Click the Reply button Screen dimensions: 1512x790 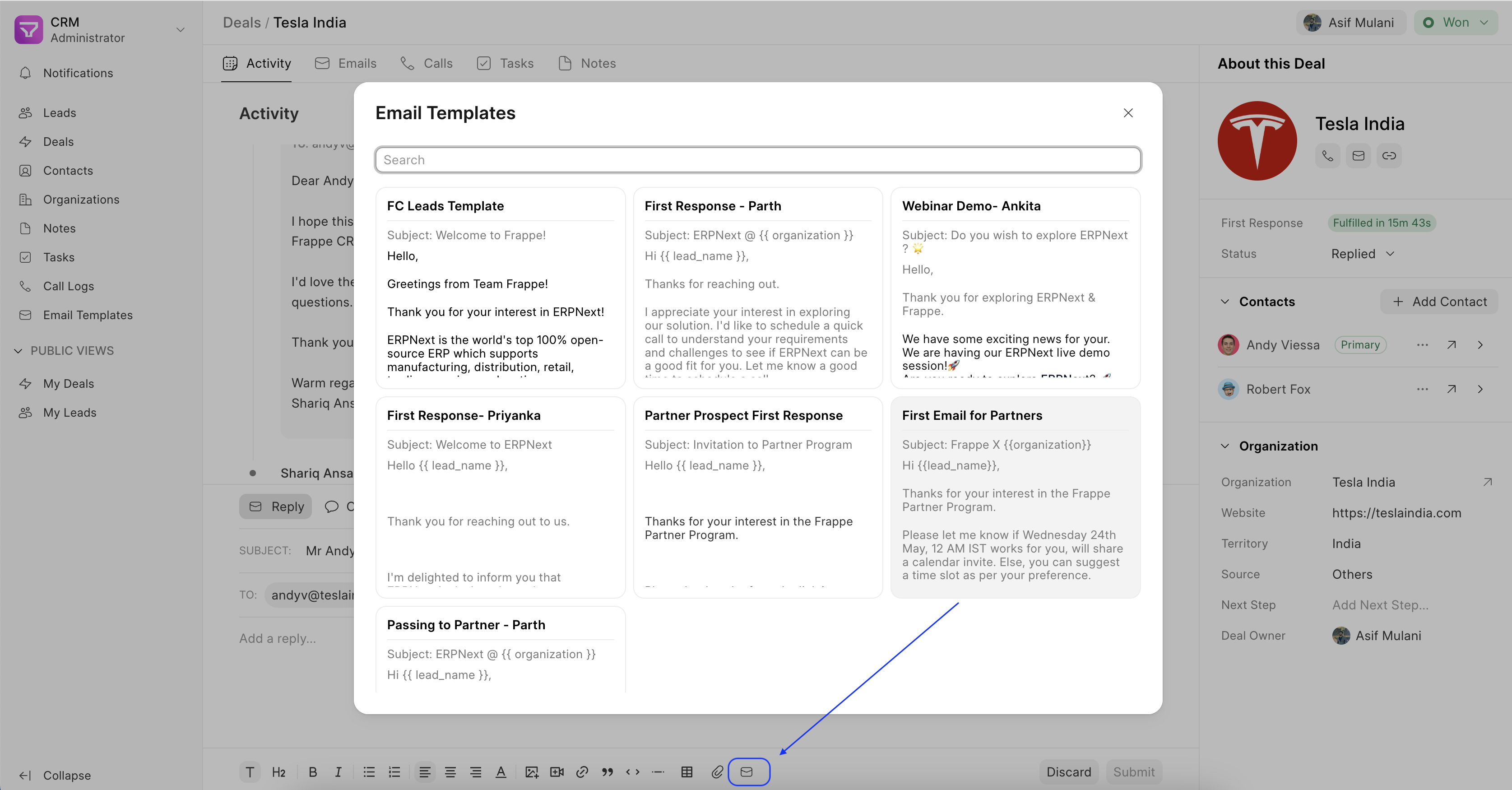point(275,507)
